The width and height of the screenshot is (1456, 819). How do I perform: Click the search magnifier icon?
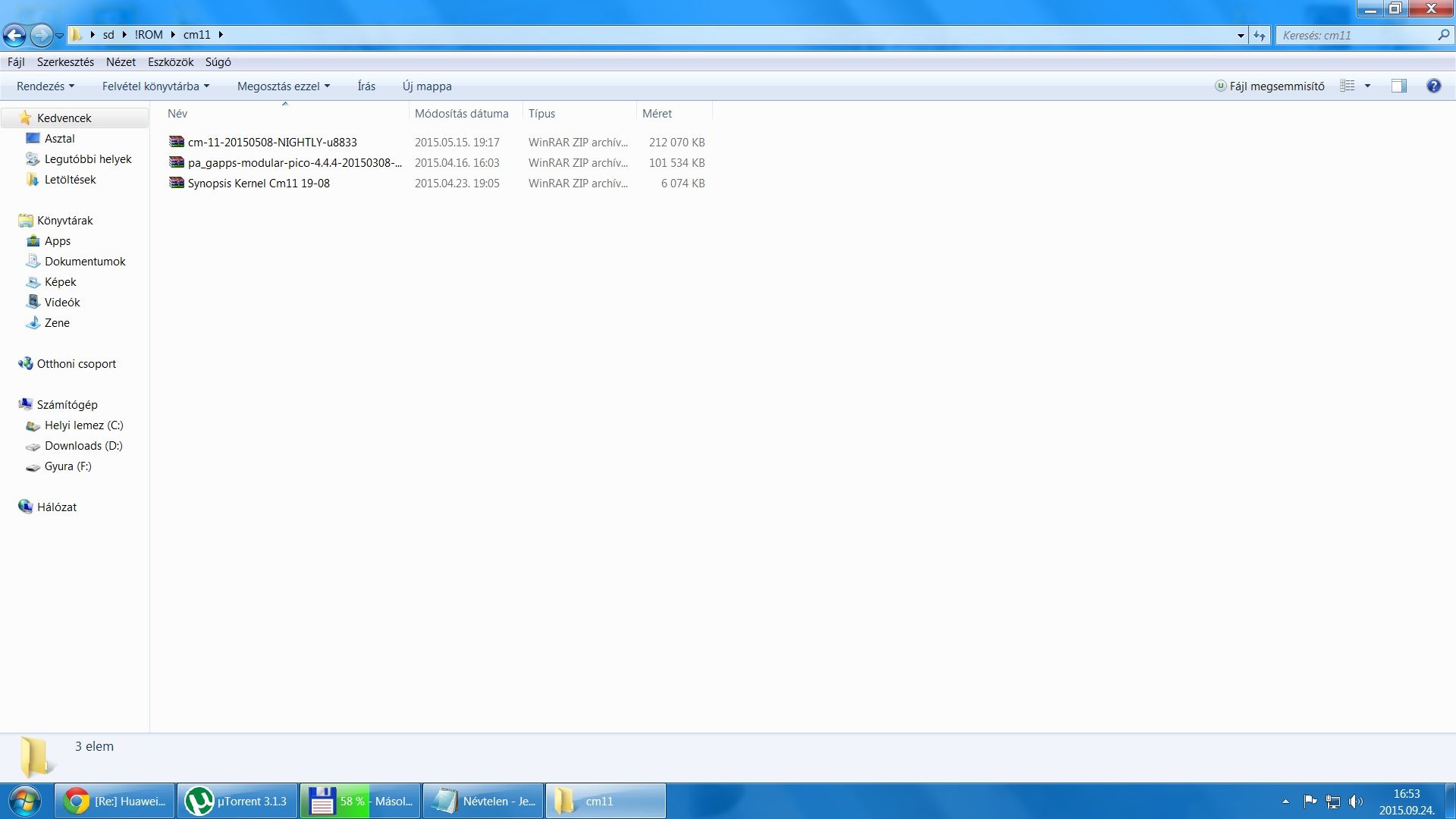pos(1443,35)
